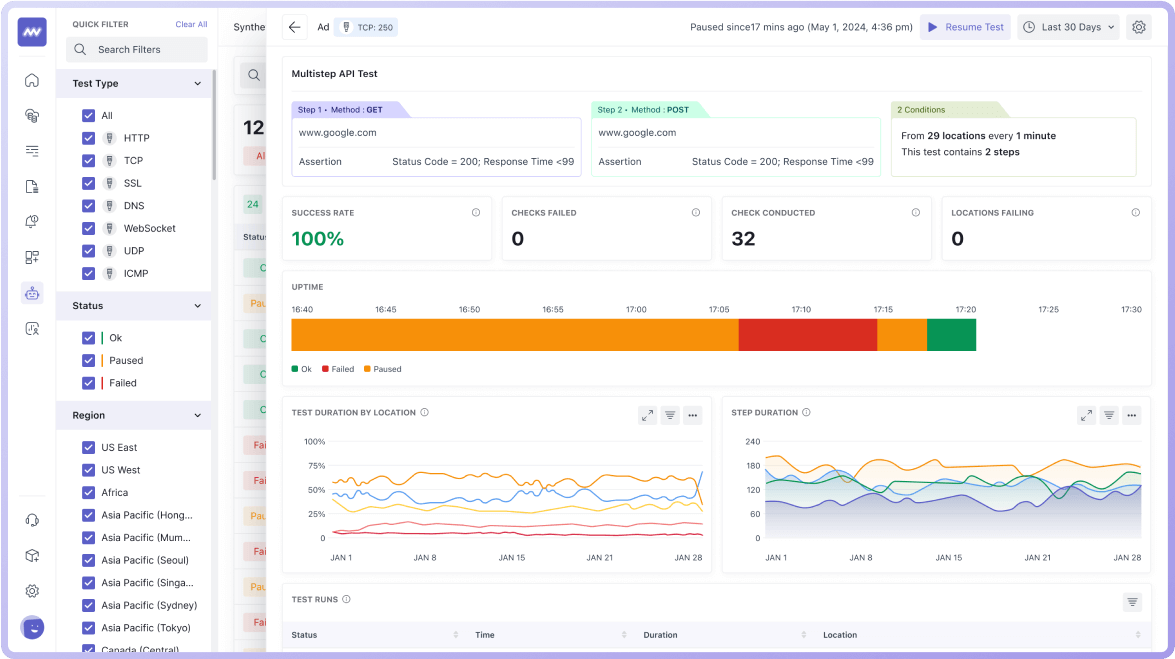The width and height of the screenshot is (1175, 659).
Task: Click the back arrow icon
Action: [x=294, y=27]
